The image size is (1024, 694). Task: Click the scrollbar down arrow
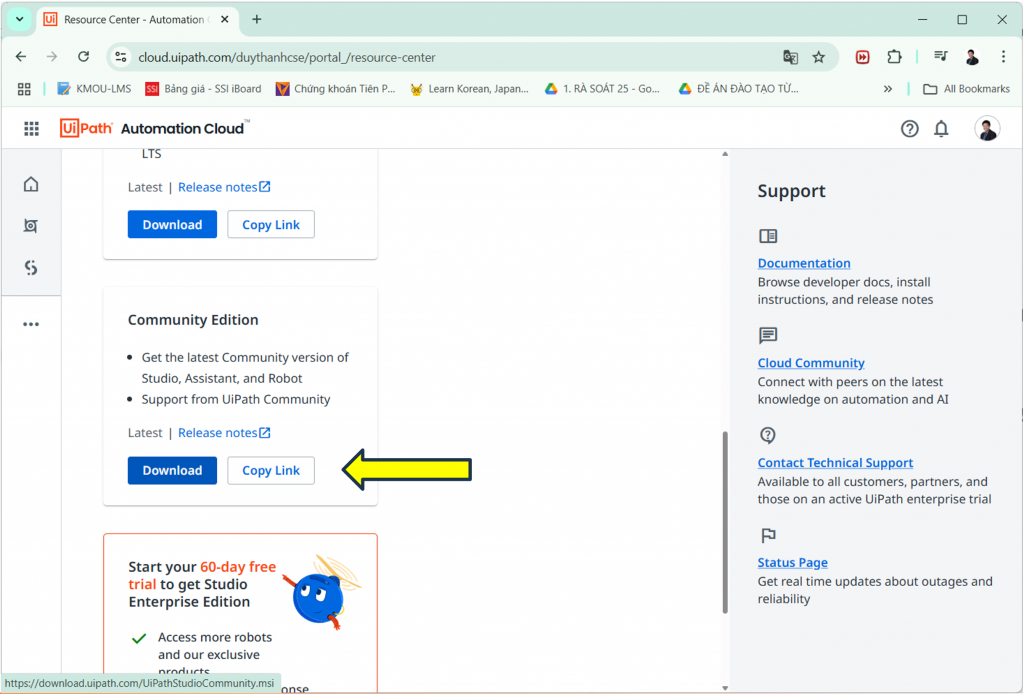(725, 687)
